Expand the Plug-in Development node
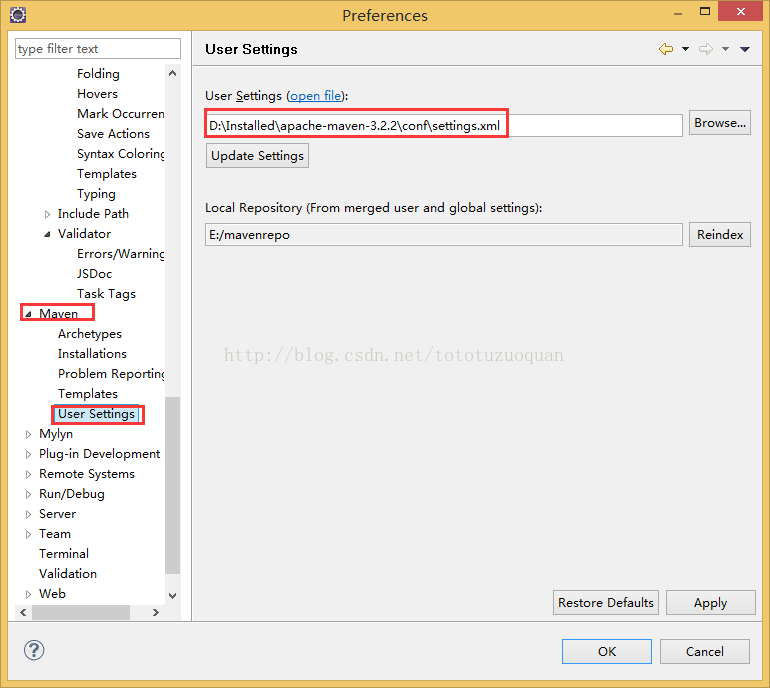Image resolution: width=770 pixels, height=688 pixels. point(28,454)
